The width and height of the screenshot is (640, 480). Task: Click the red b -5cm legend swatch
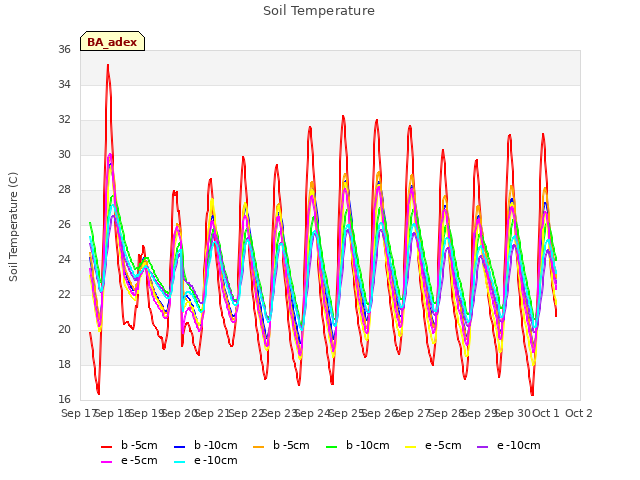pyautogui.click(x=107, y=447)
